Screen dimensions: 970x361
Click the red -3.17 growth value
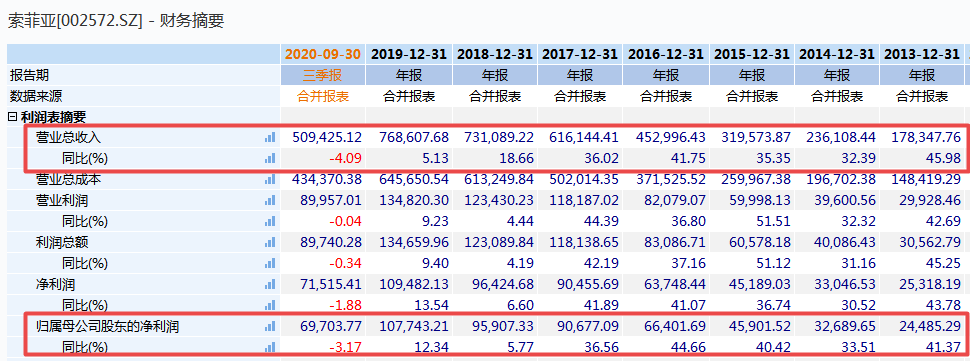tap(345, 347)
